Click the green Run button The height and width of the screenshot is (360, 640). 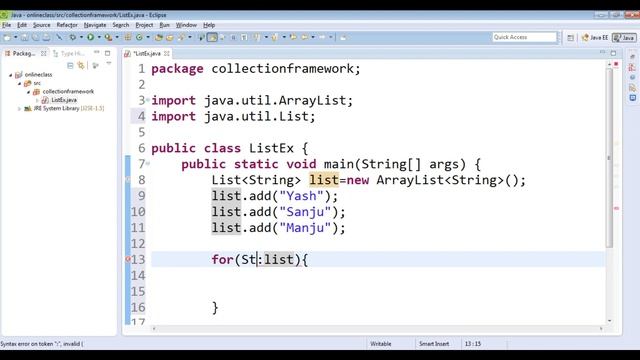point(90,38)
